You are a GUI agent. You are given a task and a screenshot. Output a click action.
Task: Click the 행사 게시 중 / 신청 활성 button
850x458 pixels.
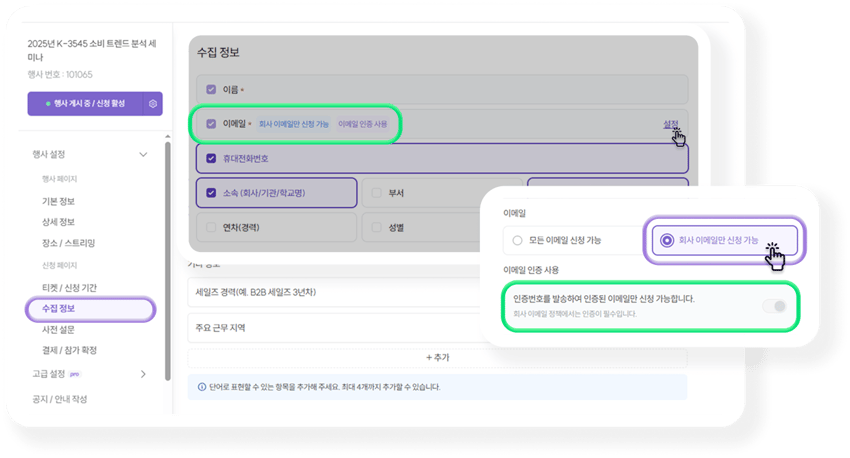tap(86, 104)
